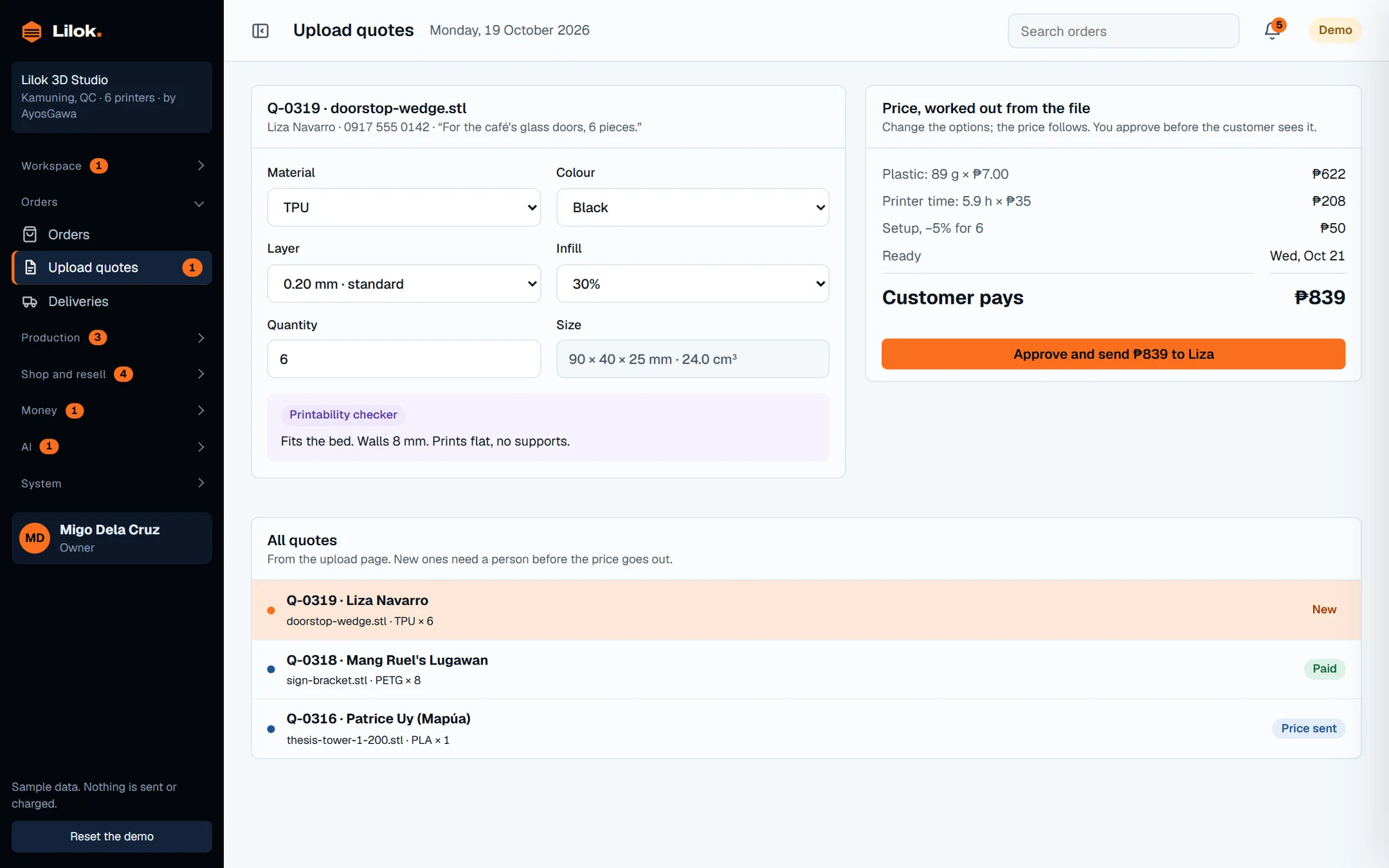Screen dimensions: 1389x868
Task: Click the Demo badge in the header
Action: pyautogui.click(x=1335, y=31)
